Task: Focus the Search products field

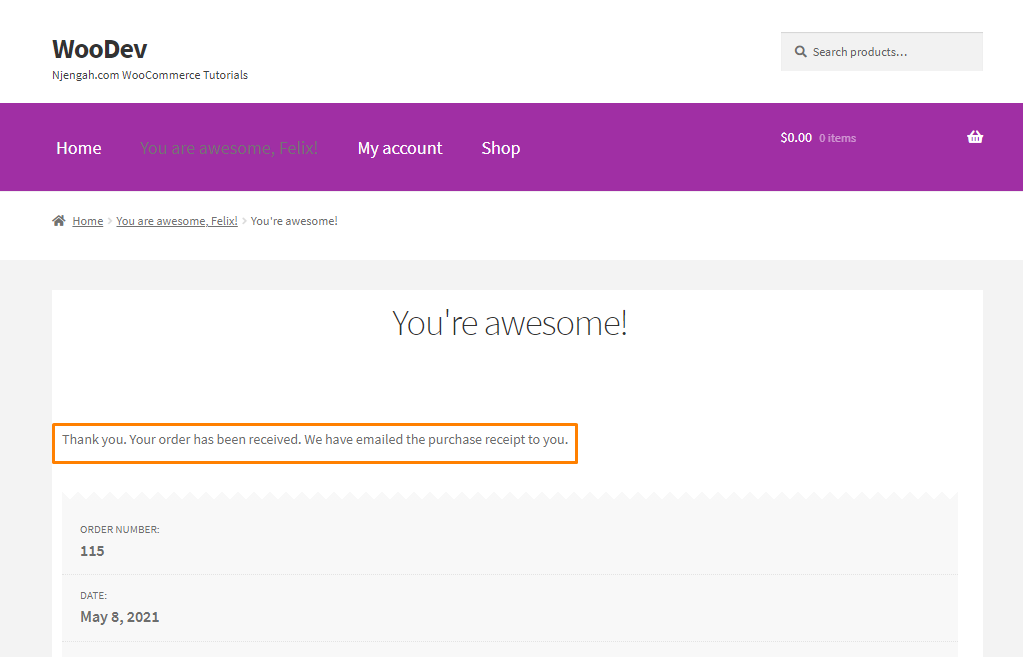Action: click(x=881, y=52)
